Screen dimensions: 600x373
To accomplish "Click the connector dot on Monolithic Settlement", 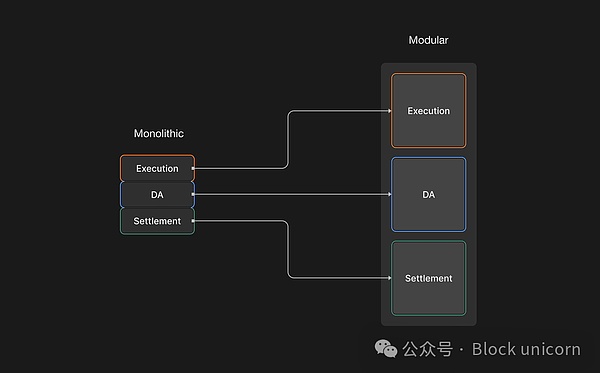I will click(x=193, y=221).
